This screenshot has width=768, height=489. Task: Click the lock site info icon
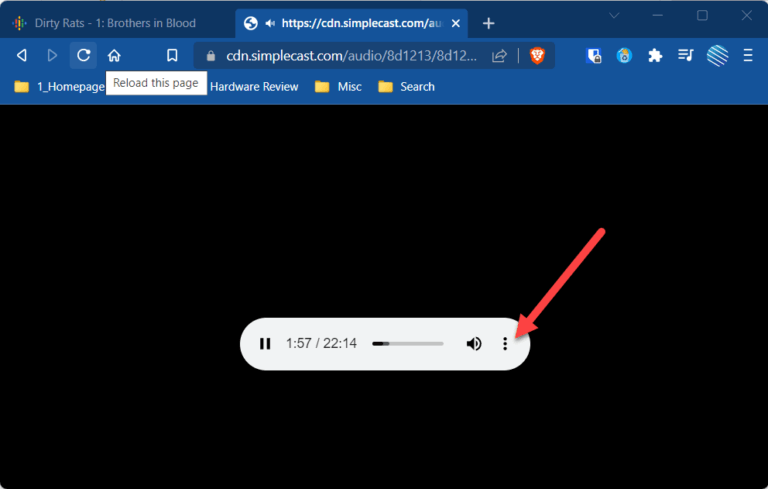pos(211,56)
